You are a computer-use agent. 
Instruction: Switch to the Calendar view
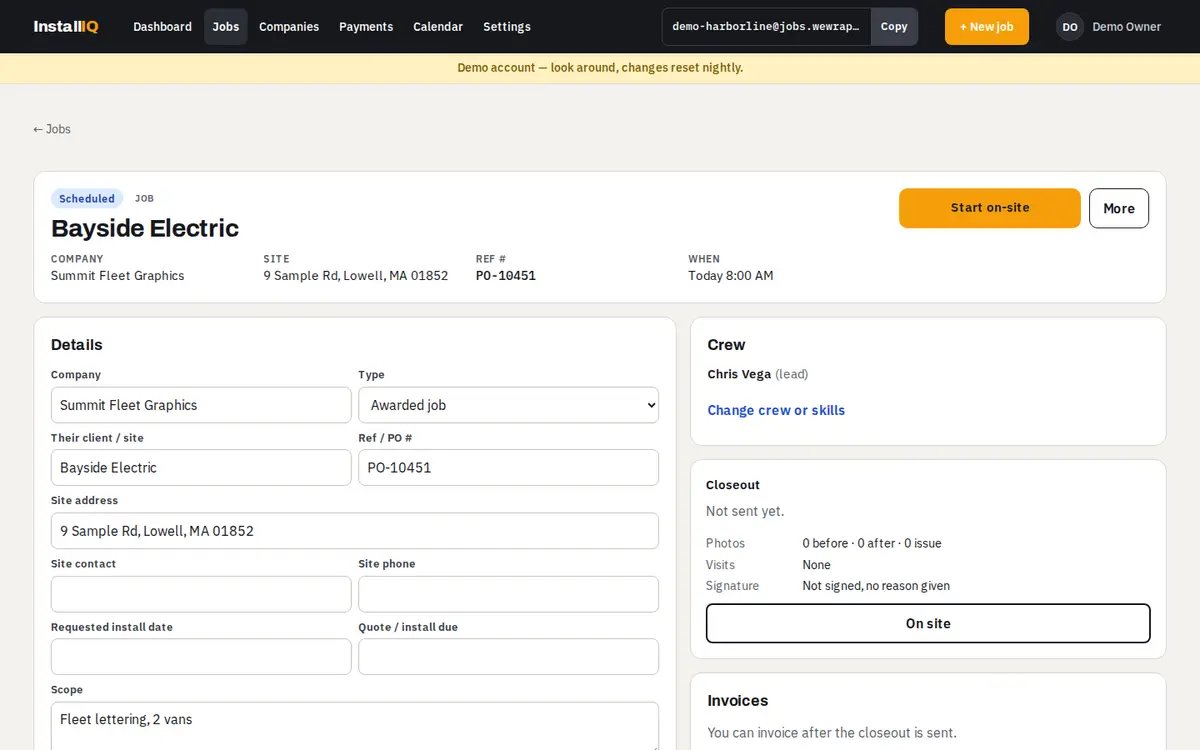(x=438, y=27)
